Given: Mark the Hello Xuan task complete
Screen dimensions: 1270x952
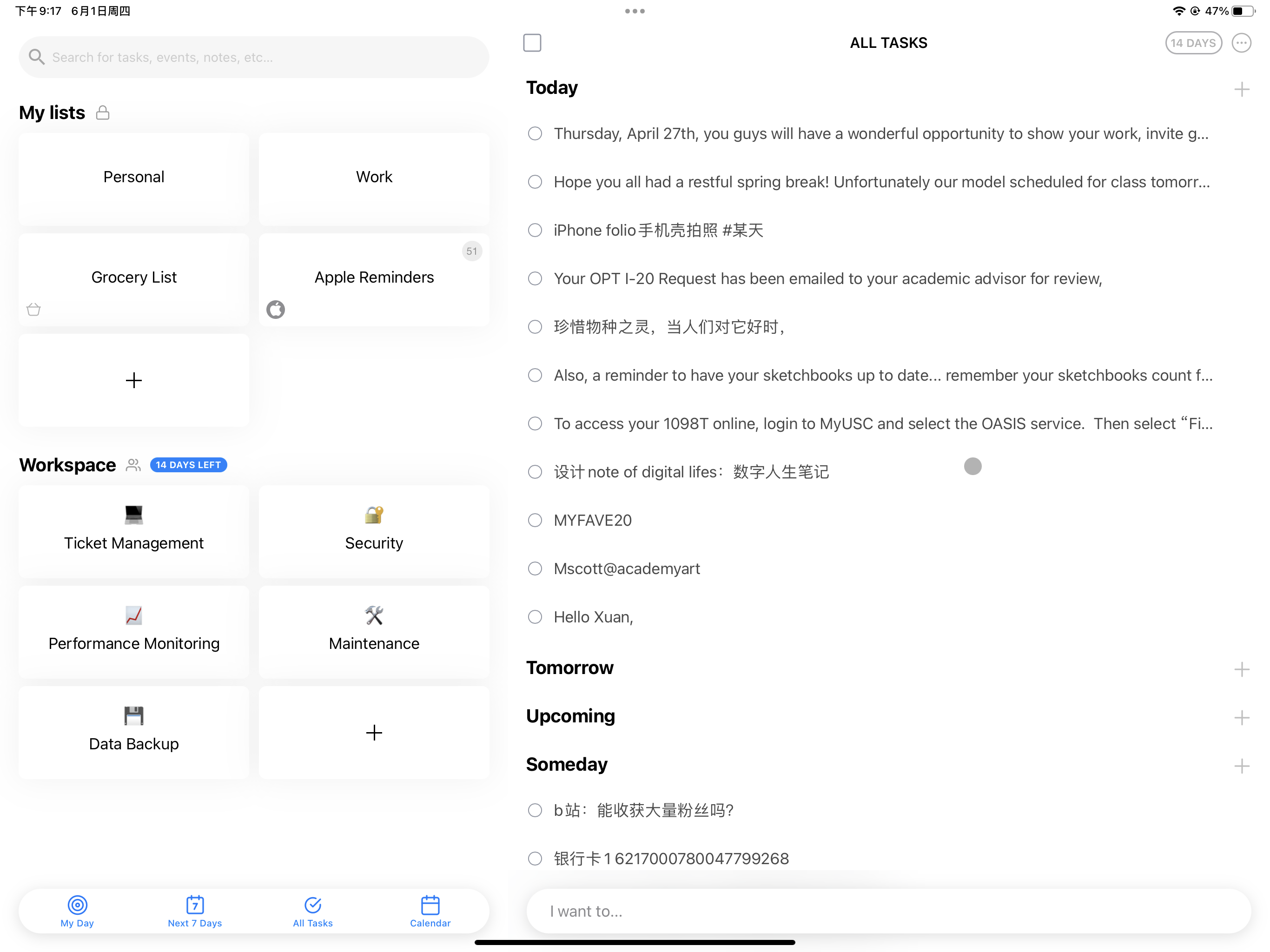Looking at the screenshot, I should coord(535,617).
